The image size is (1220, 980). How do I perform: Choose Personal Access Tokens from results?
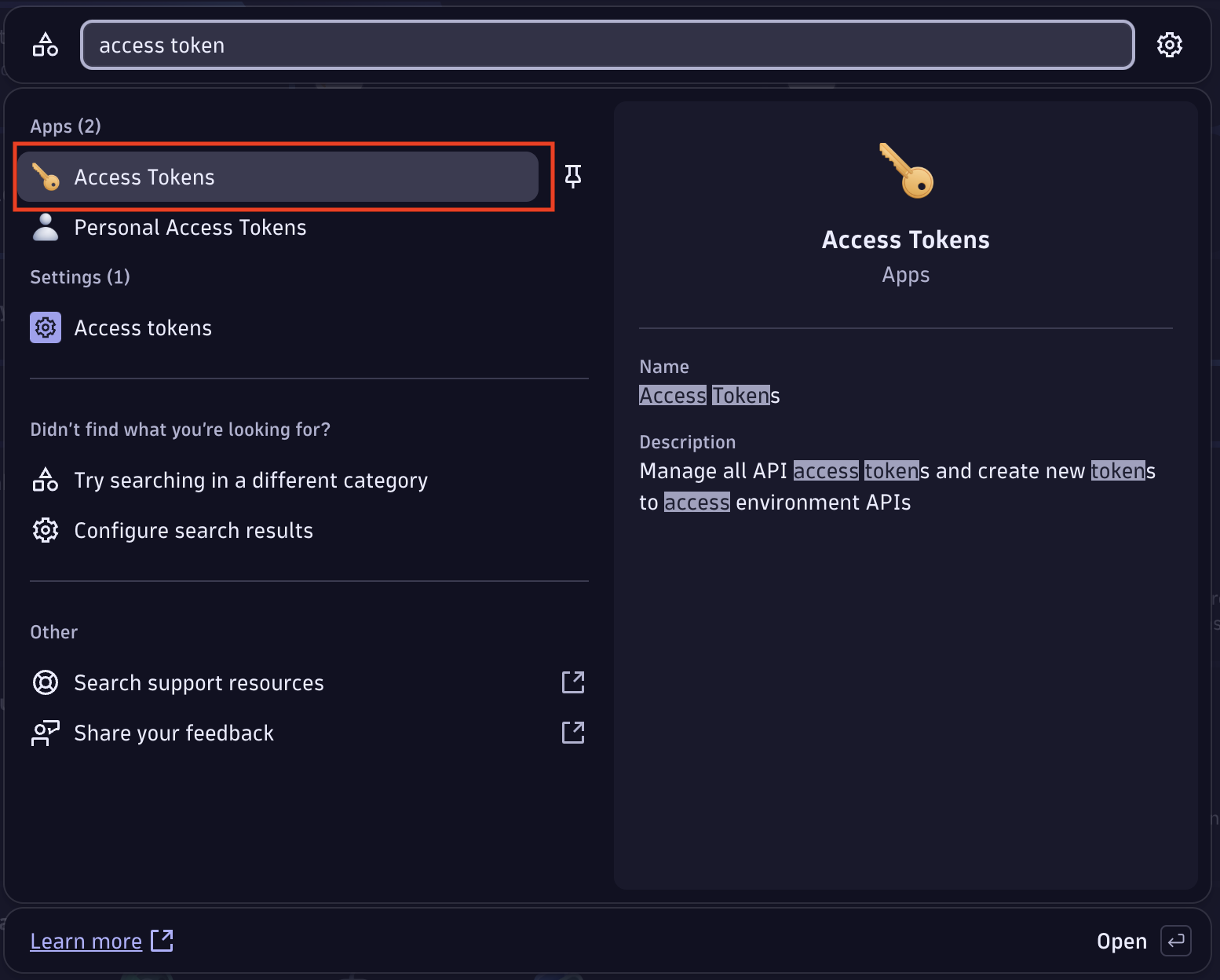(190, 227)
